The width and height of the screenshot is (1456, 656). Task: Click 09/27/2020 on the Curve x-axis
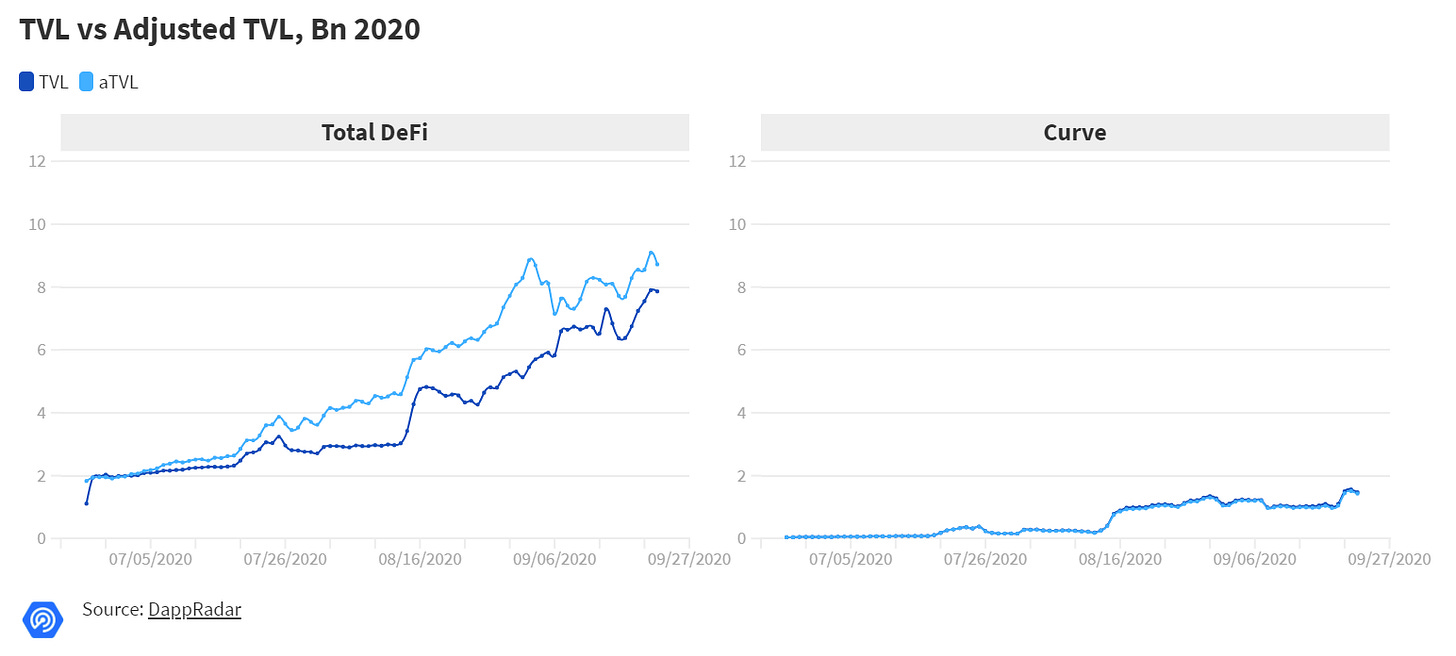pyautogui.click(x=1388, y=558)
